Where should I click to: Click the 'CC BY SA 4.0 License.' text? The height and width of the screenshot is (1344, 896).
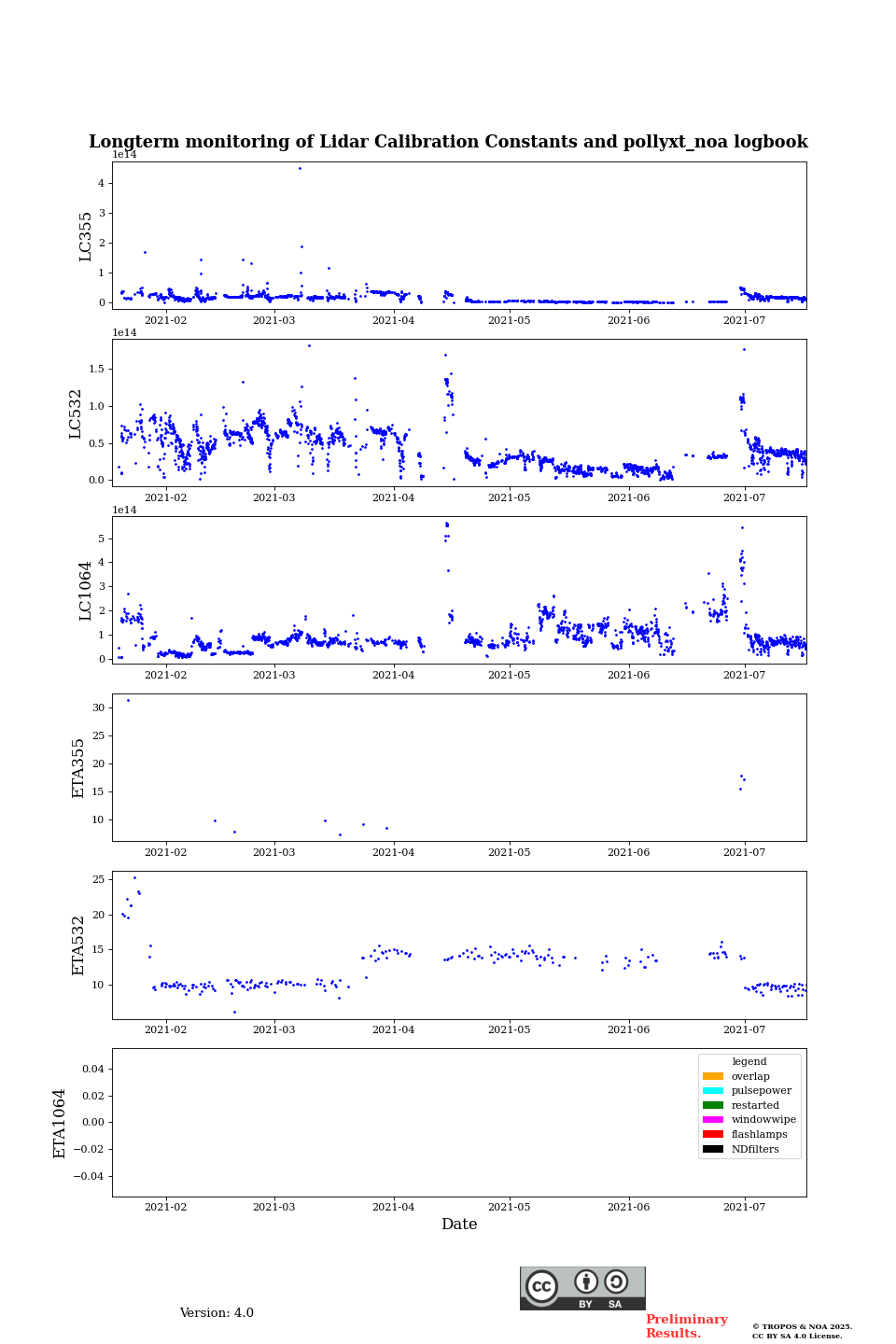pyautogui.click(x=797, y=1336)
